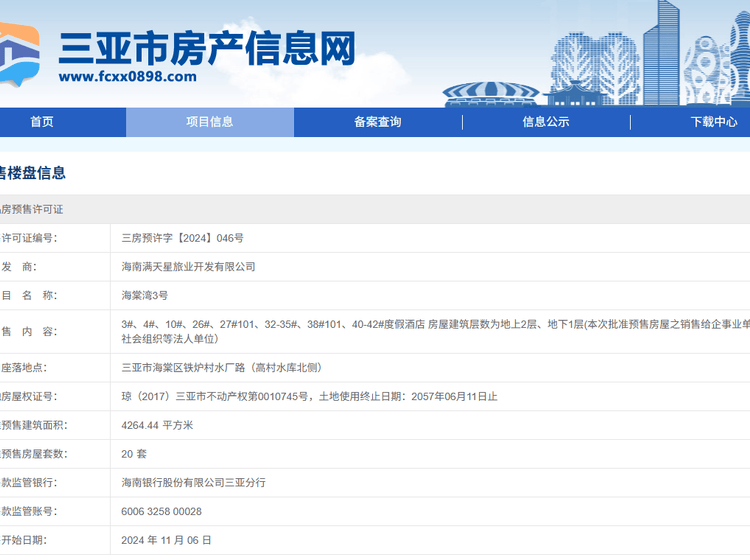The image size is (750, 560).
Task: Click the start date 2024 年 11 月 06 日
Action: [x=166, y=540]
